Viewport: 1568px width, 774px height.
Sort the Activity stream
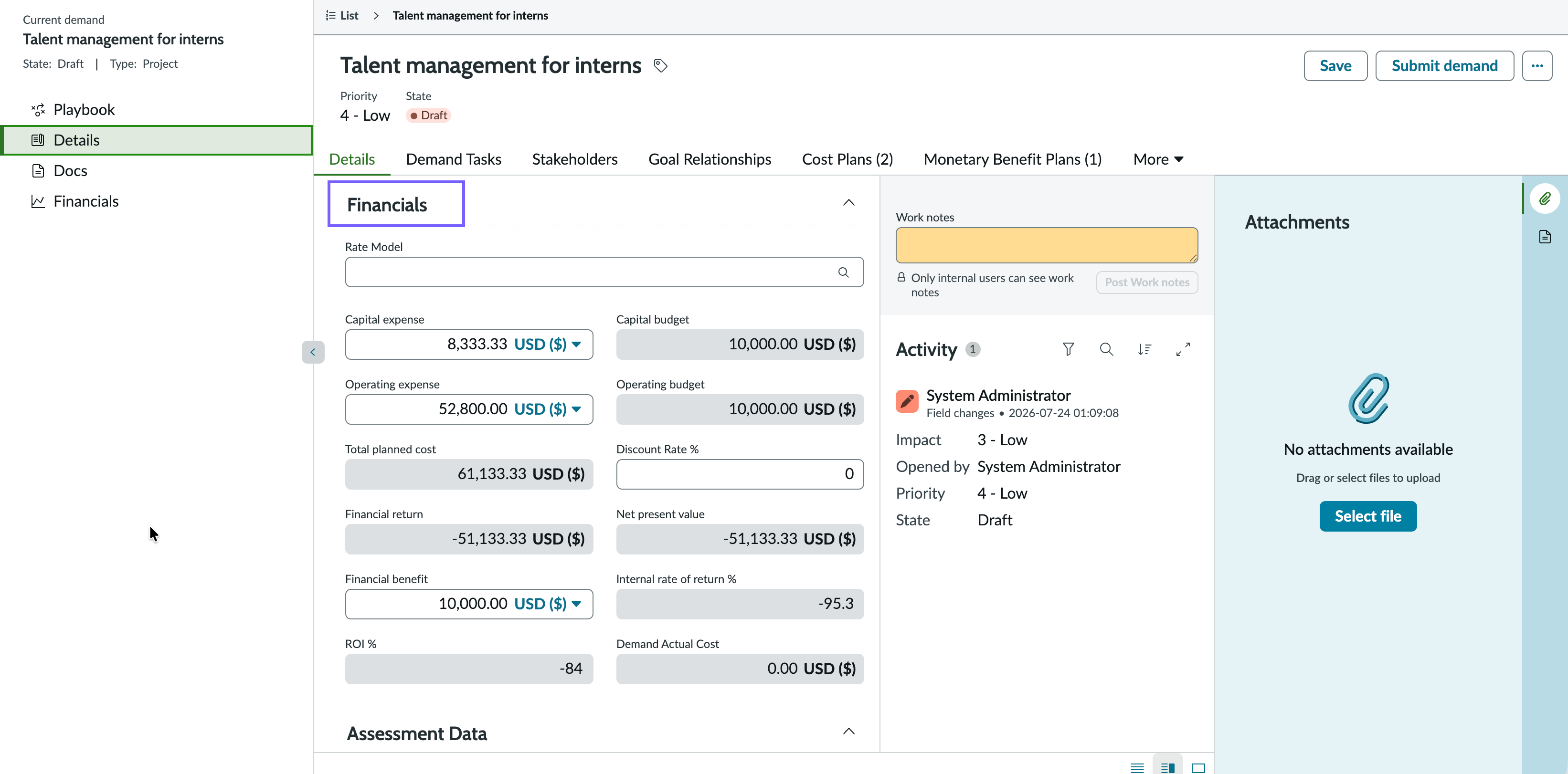(x=1144, y=349)
